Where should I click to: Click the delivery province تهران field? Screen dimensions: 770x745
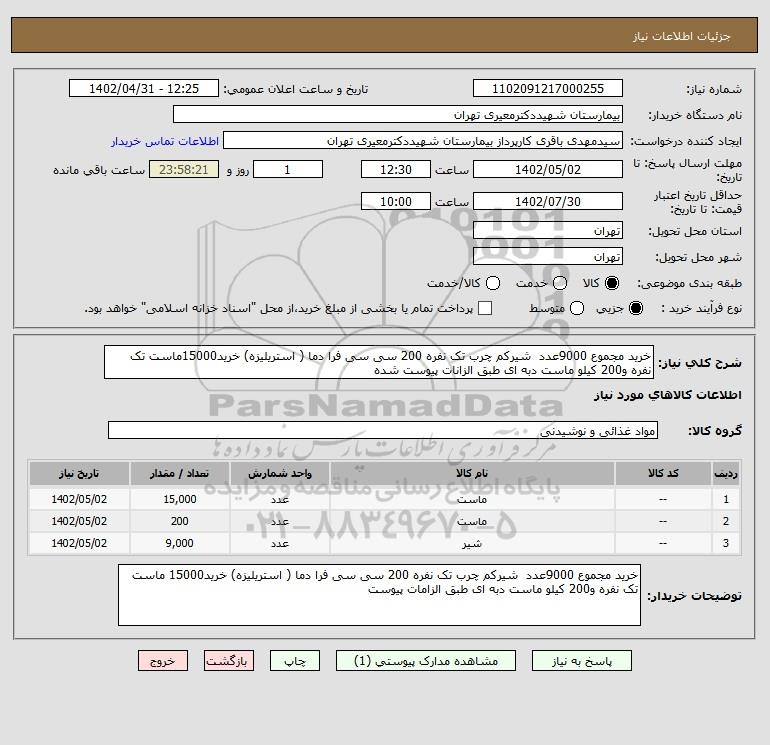point(548,230)
